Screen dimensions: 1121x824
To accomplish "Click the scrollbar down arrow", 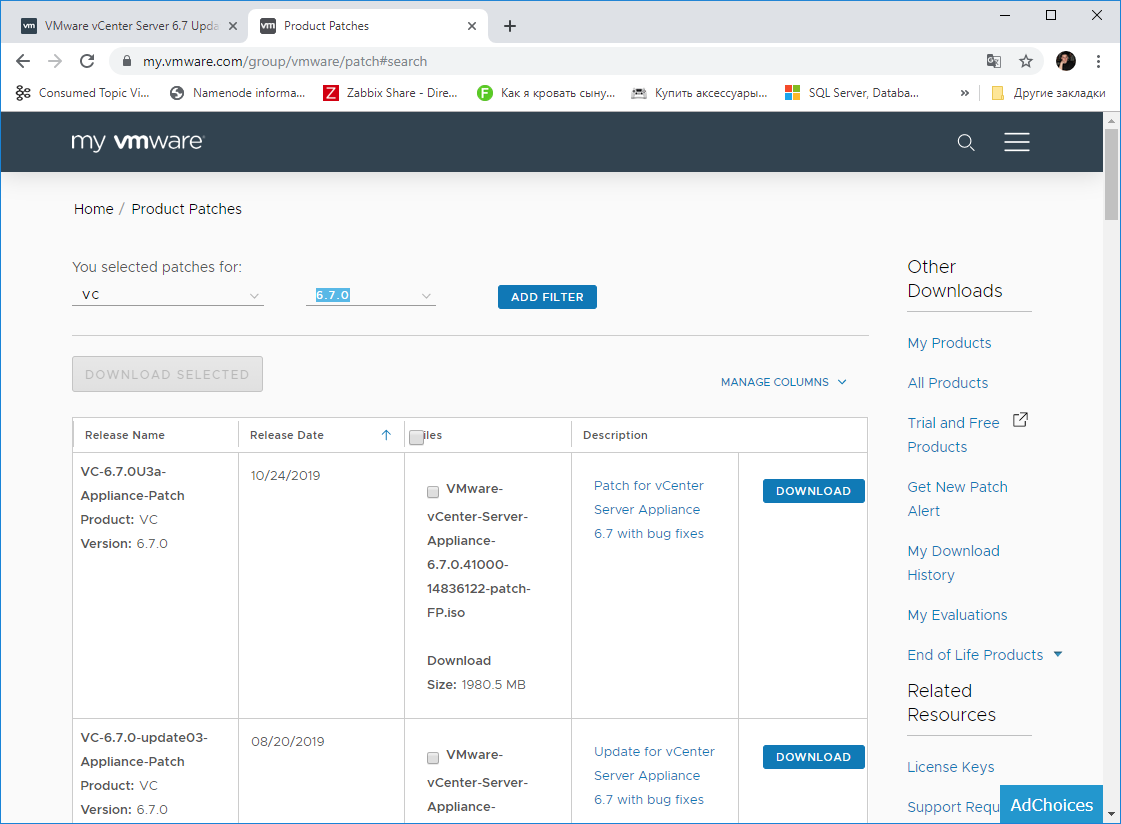I will [1111, 814].
